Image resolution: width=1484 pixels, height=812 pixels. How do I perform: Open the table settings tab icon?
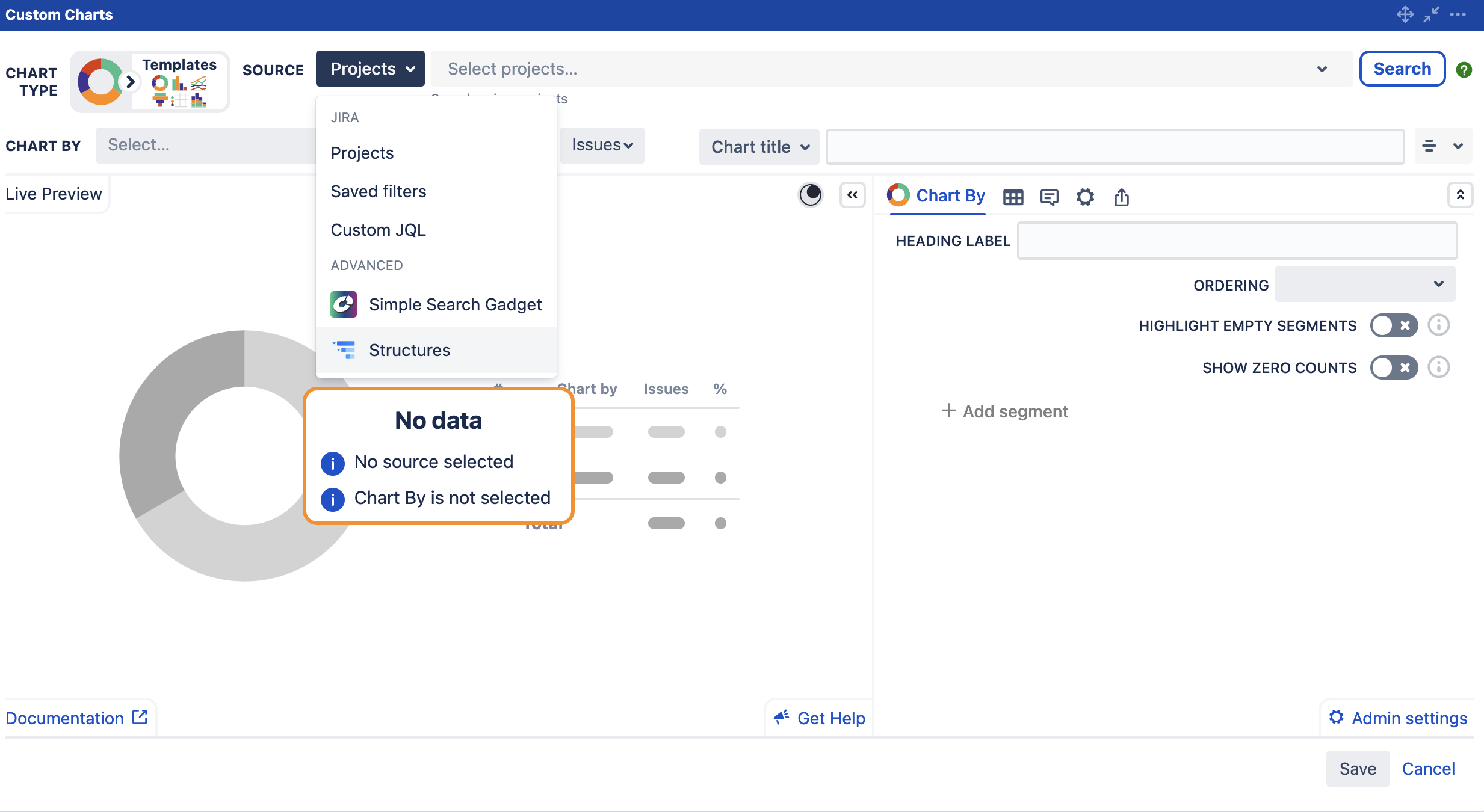pyautogui.click(x=1013, y=197)
